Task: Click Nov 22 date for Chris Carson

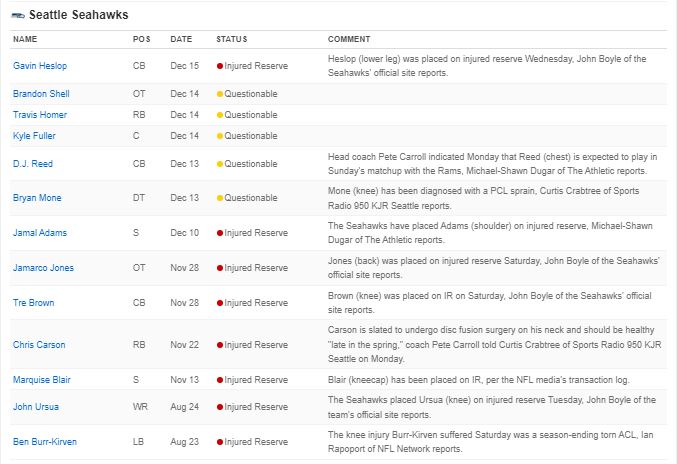Action: (x=185, y=344)
